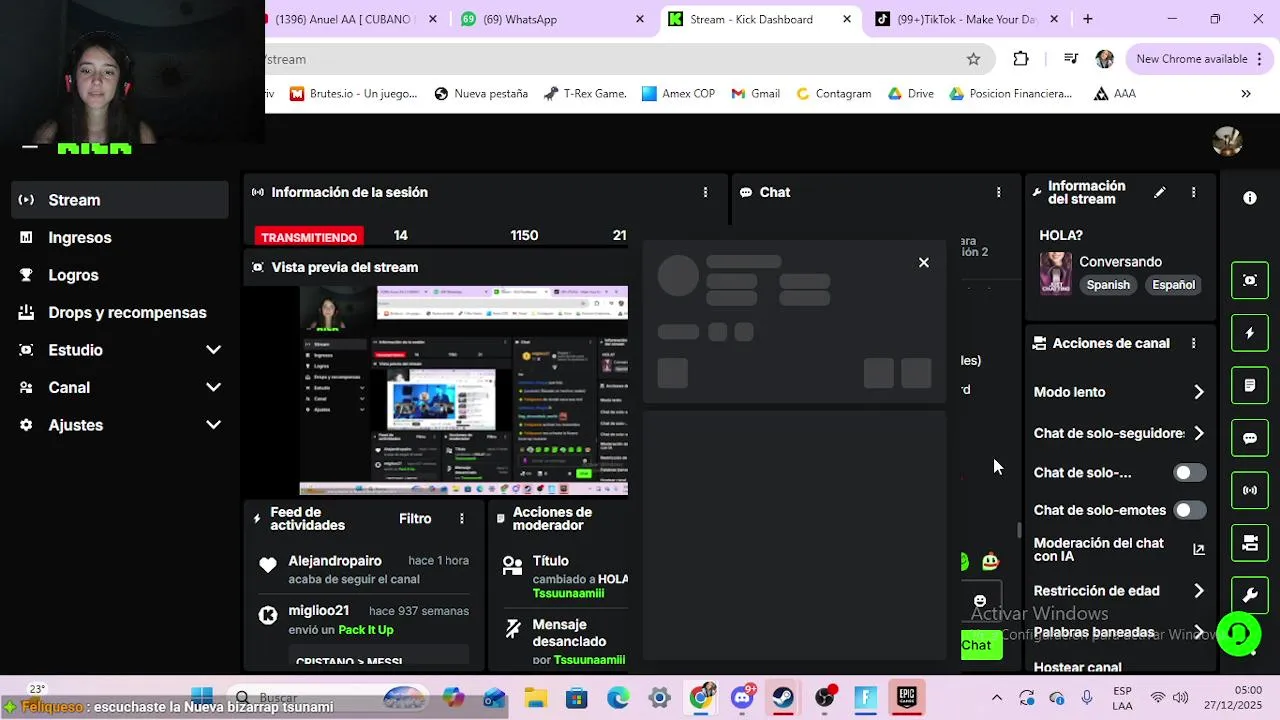This screenshot has height=720, width=1280.
Task: Open session info panel three-dot menu
Action: coord(705,192)
